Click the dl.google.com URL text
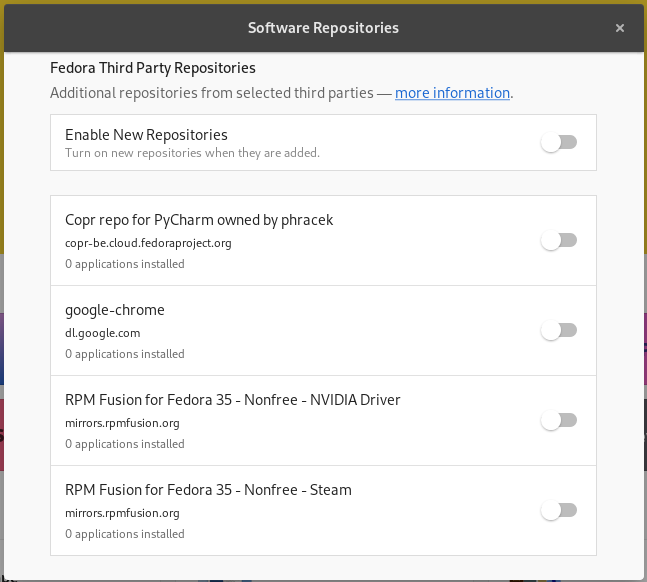This screenshot has width=647, height=582. coord(103,333)
